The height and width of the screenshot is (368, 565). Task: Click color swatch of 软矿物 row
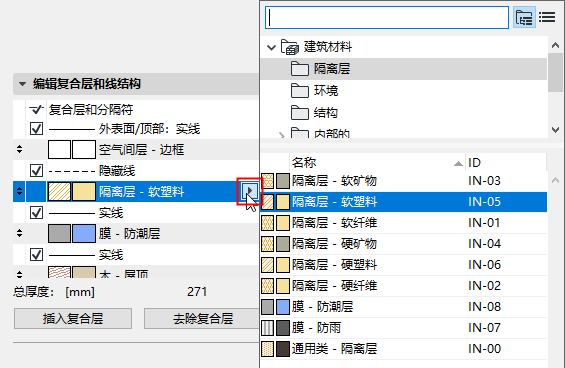pyautogui.click(x=283, y=181)
